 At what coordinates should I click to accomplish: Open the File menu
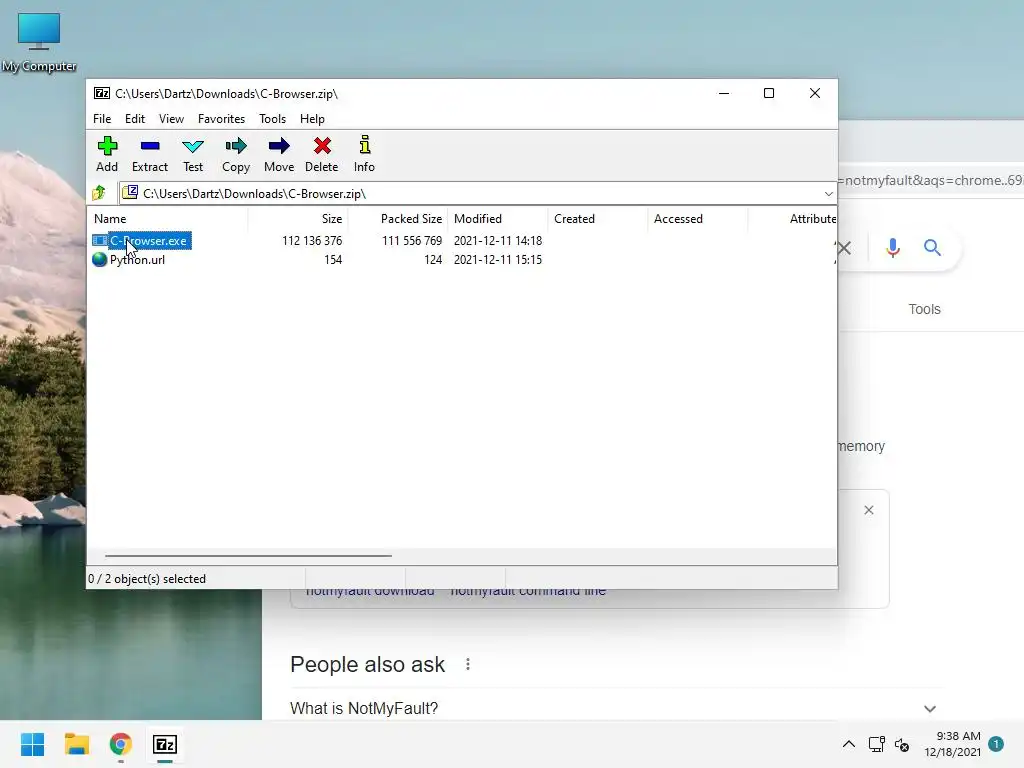[x=102, y=119]
